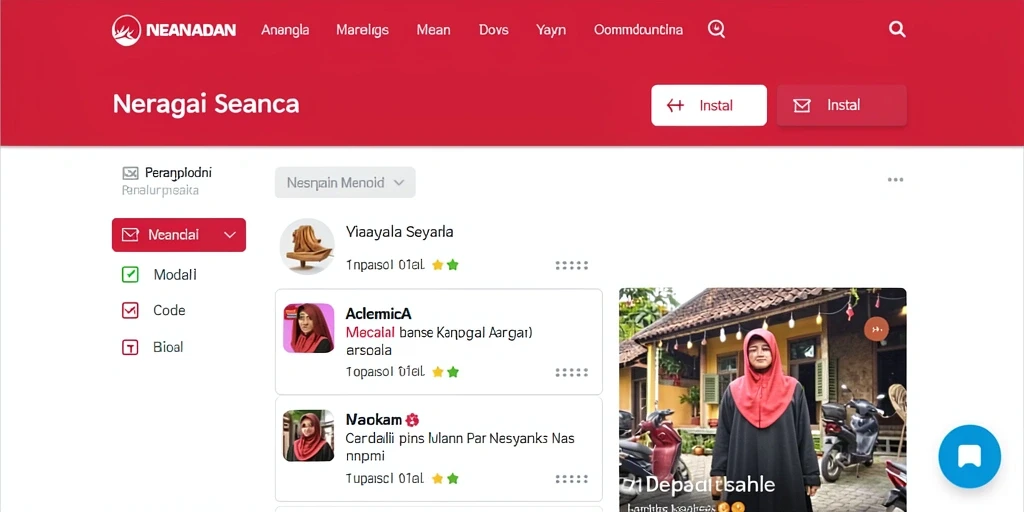1024x512 pixels.
Task: Click the yellow star in Viaayala Seyarla row
Action: (438, 264)
